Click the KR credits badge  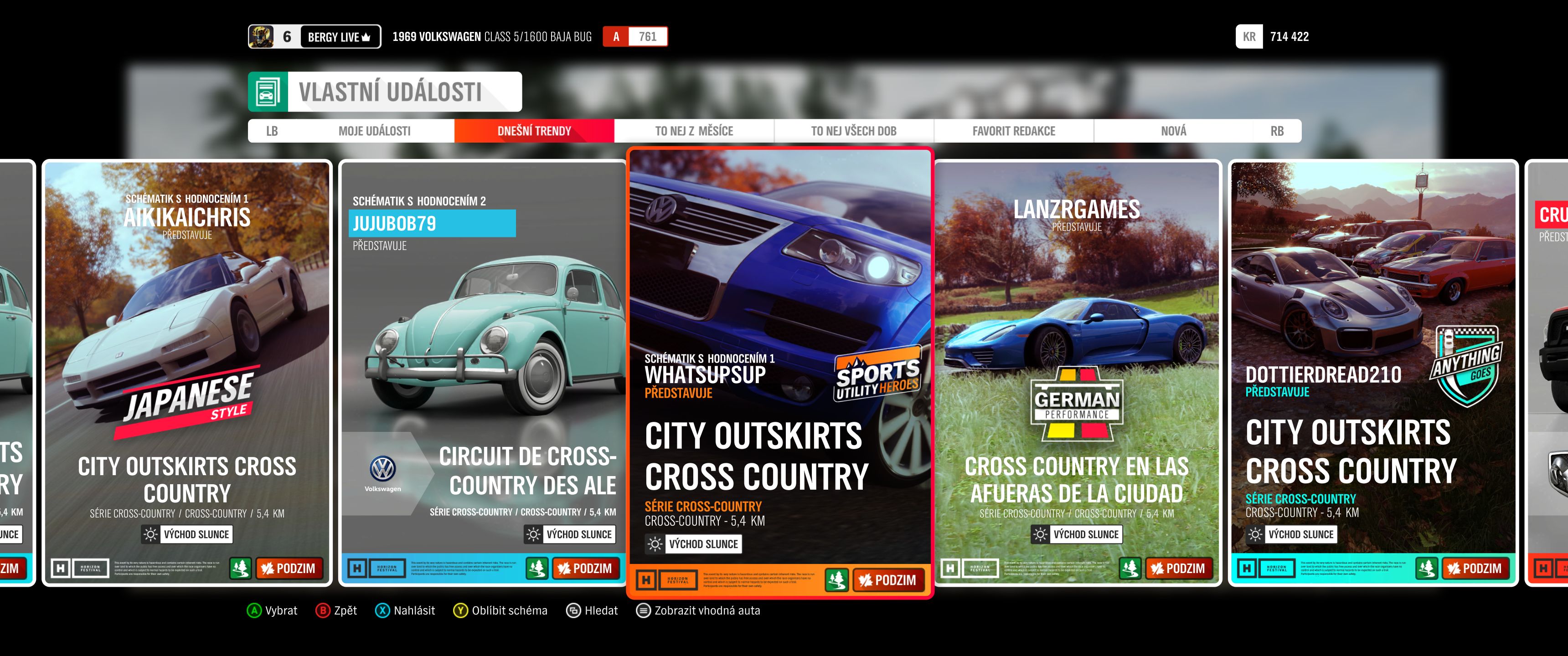[1249, 36]
